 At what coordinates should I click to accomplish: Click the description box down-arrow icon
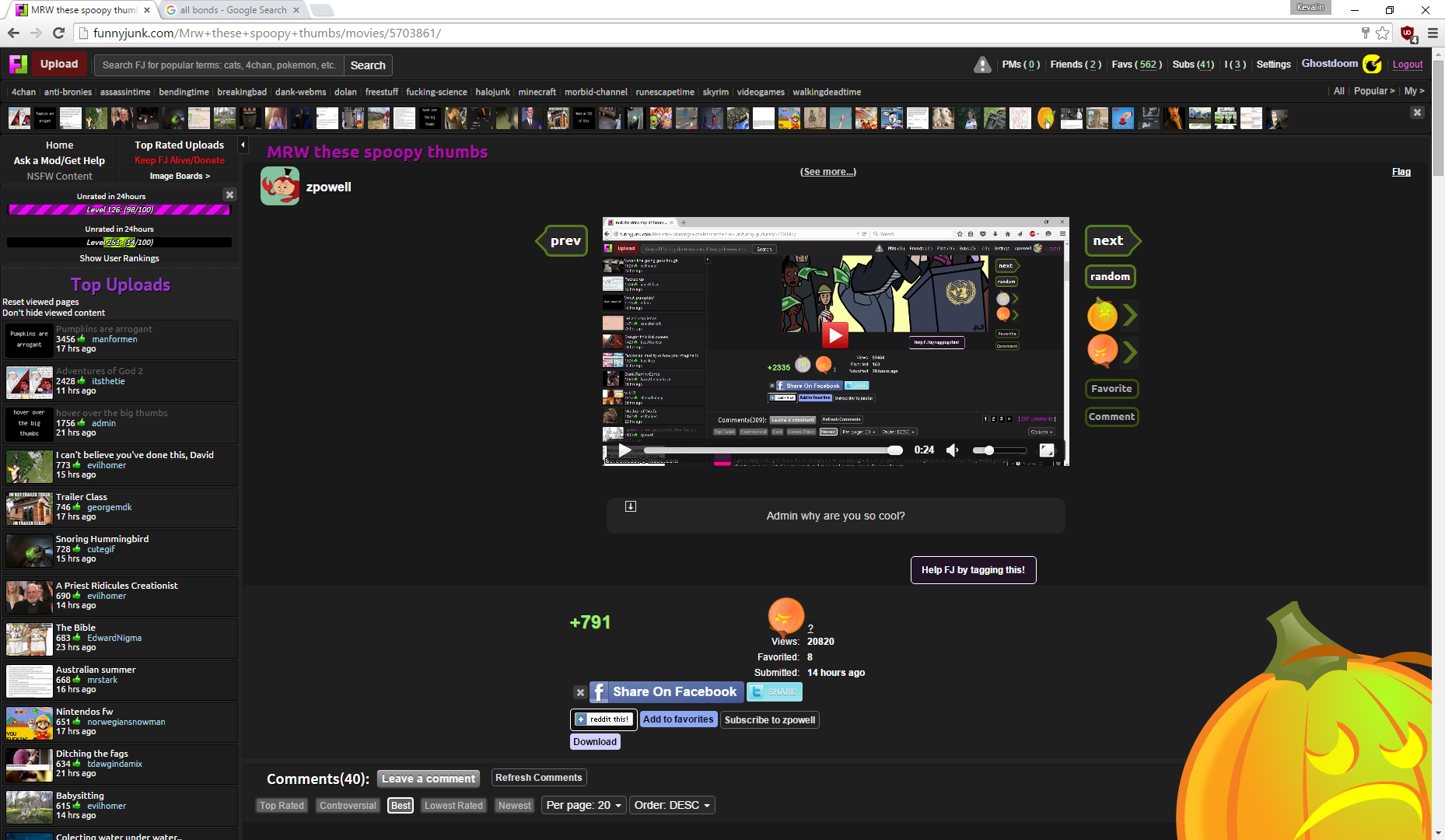point(631,506)
